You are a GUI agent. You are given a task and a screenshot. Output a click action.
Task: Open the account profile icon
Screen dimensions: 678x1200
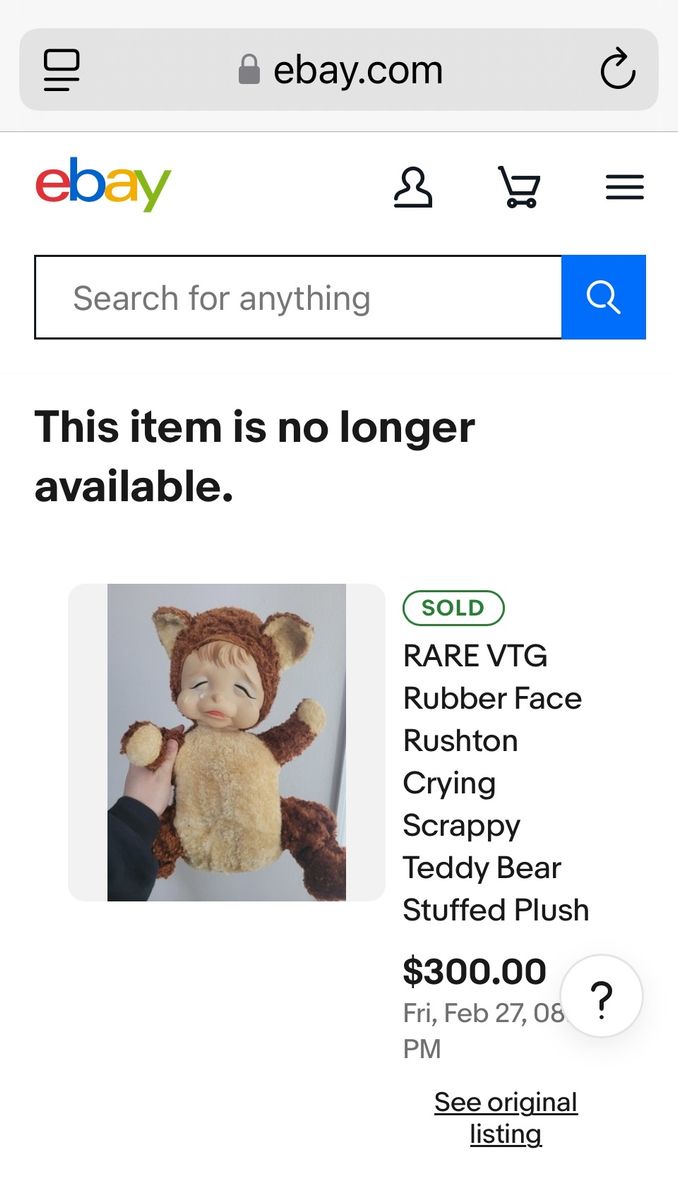coord(413,187)
